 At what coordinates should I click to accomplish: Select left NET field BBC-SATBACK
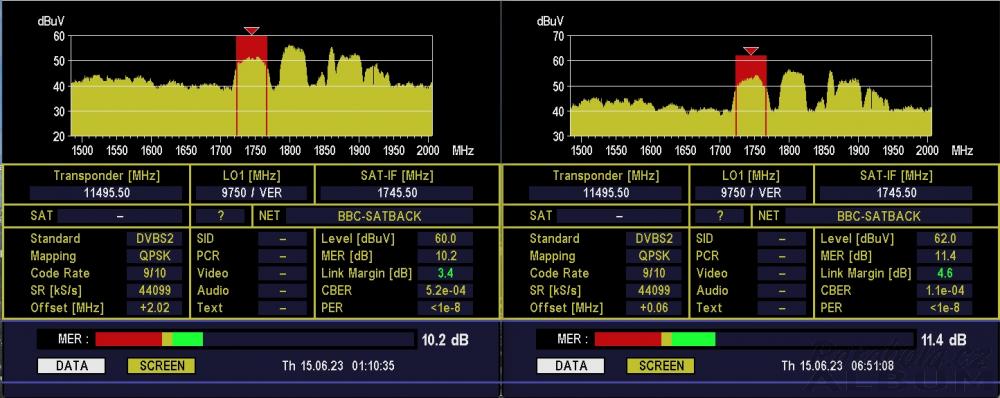379,216
